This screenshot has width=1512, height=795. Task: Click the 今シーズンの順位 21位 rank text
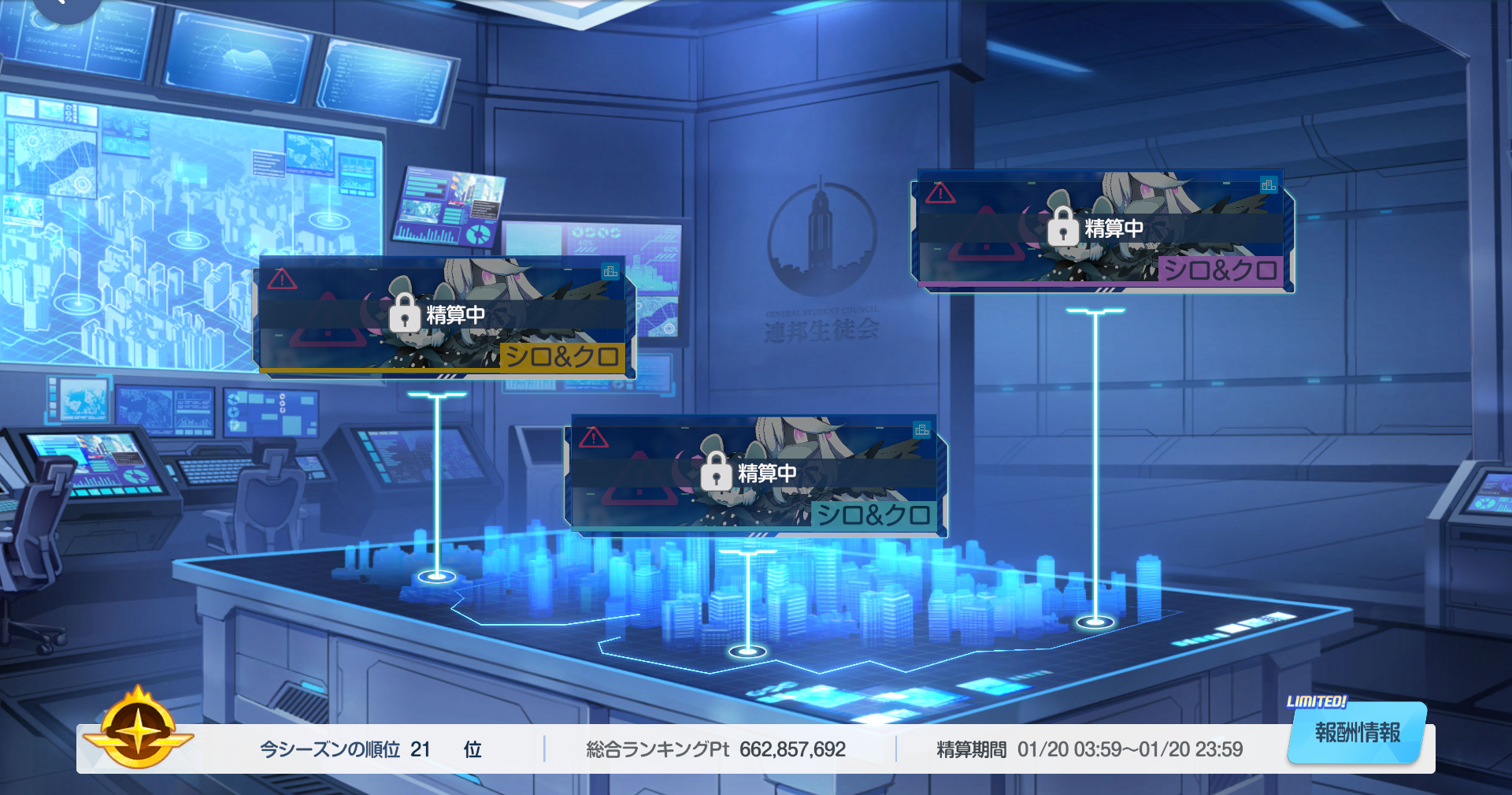pyautogui.click(x=370, y=749)
